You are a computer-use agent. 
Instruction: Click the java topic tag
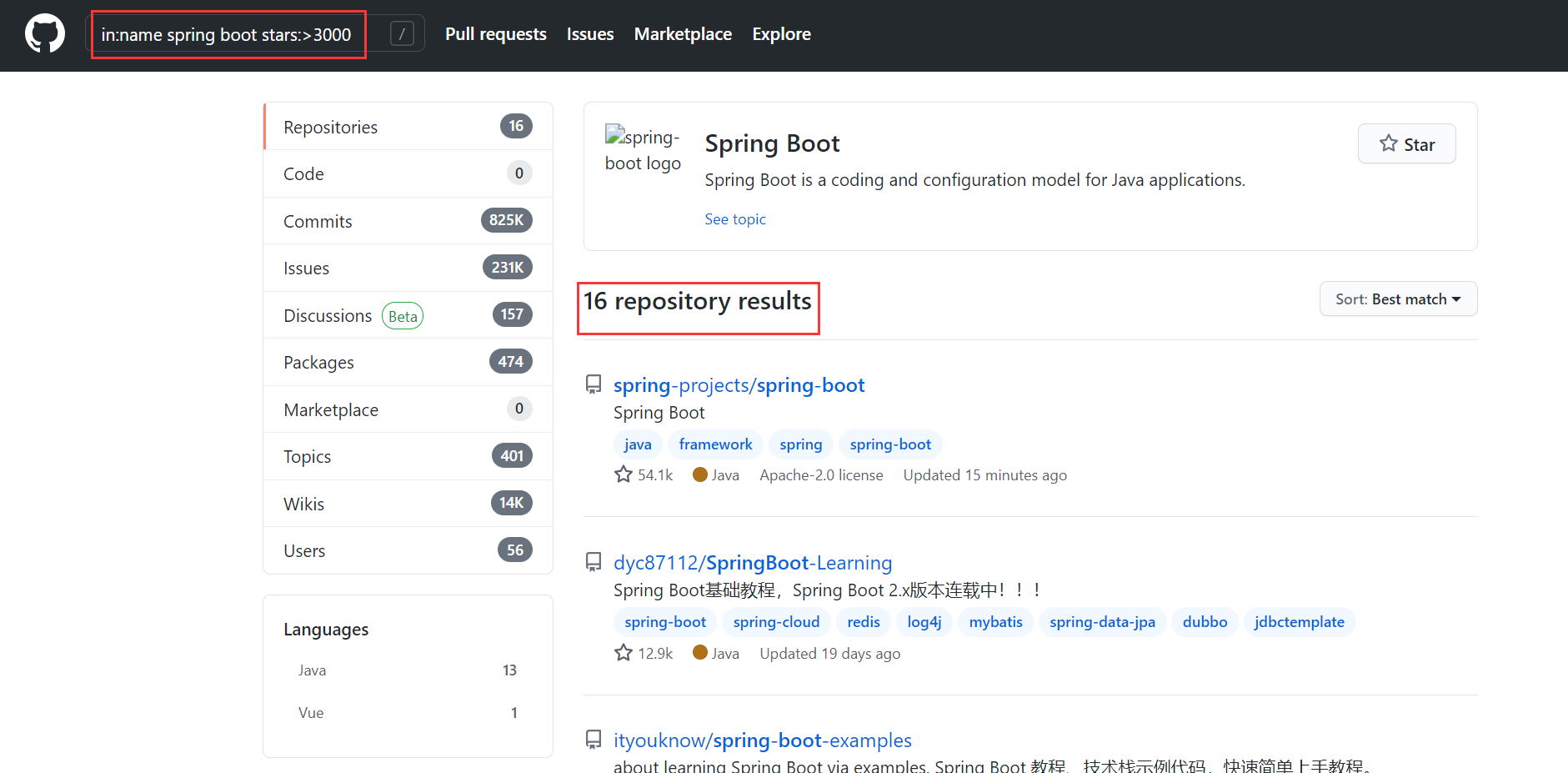coord(638,444)
